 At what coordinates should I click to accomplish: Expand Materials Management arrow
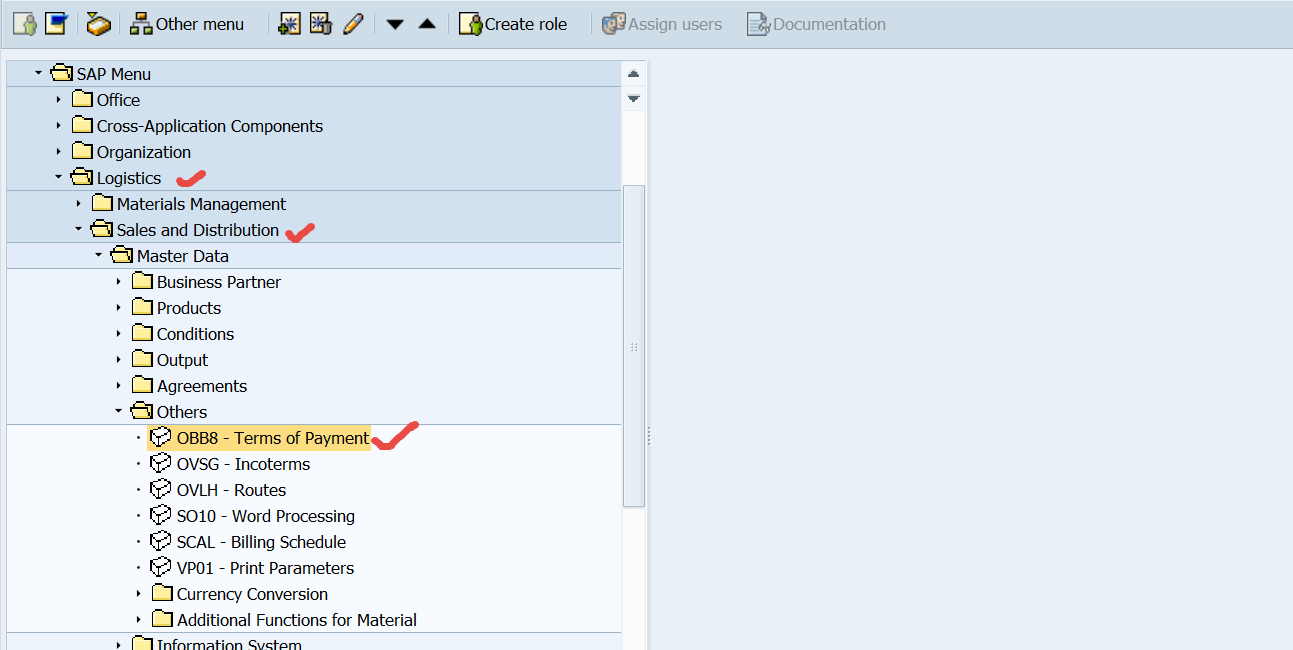tap(79, 203)
